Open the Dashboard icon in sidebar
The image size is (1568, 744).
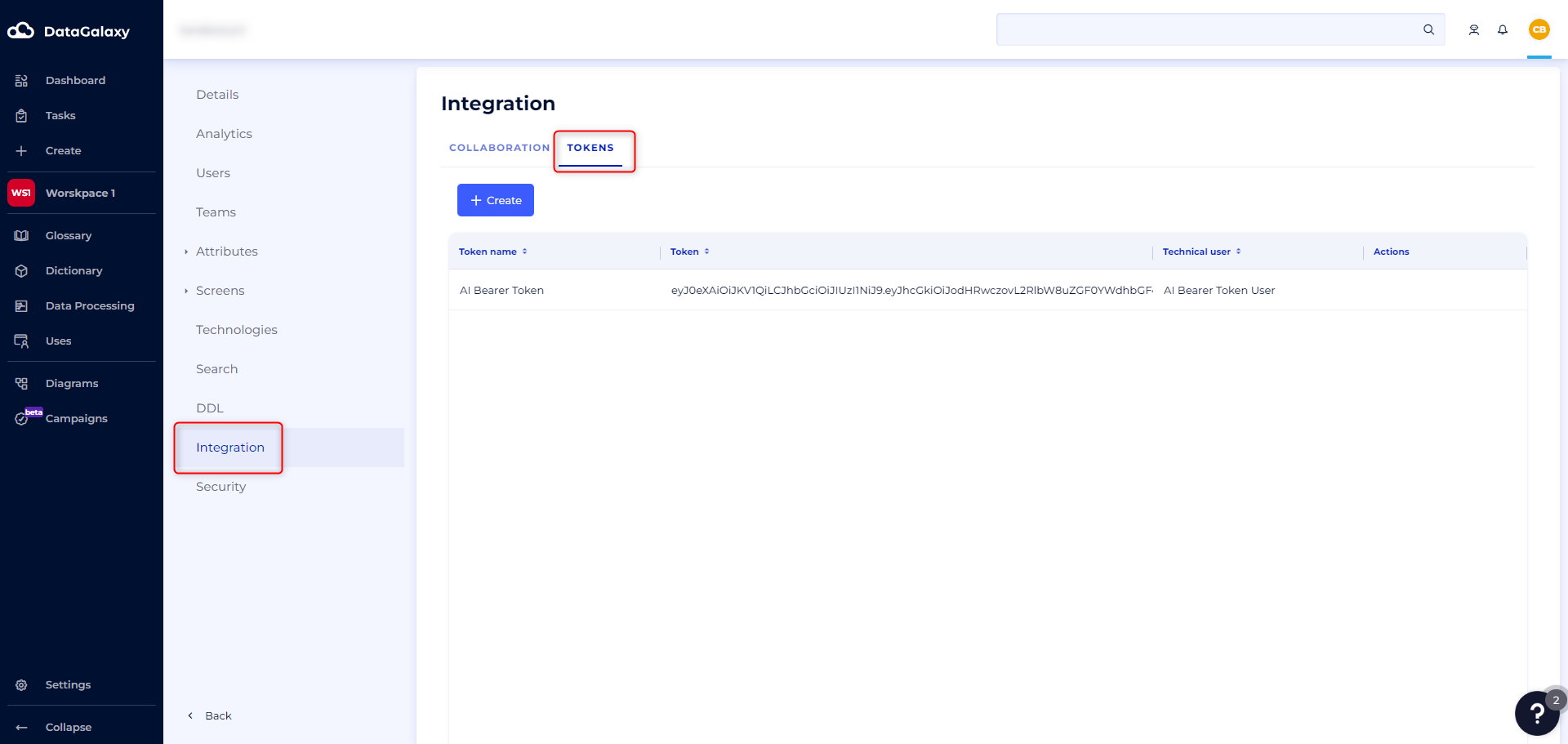coord(21,80)
